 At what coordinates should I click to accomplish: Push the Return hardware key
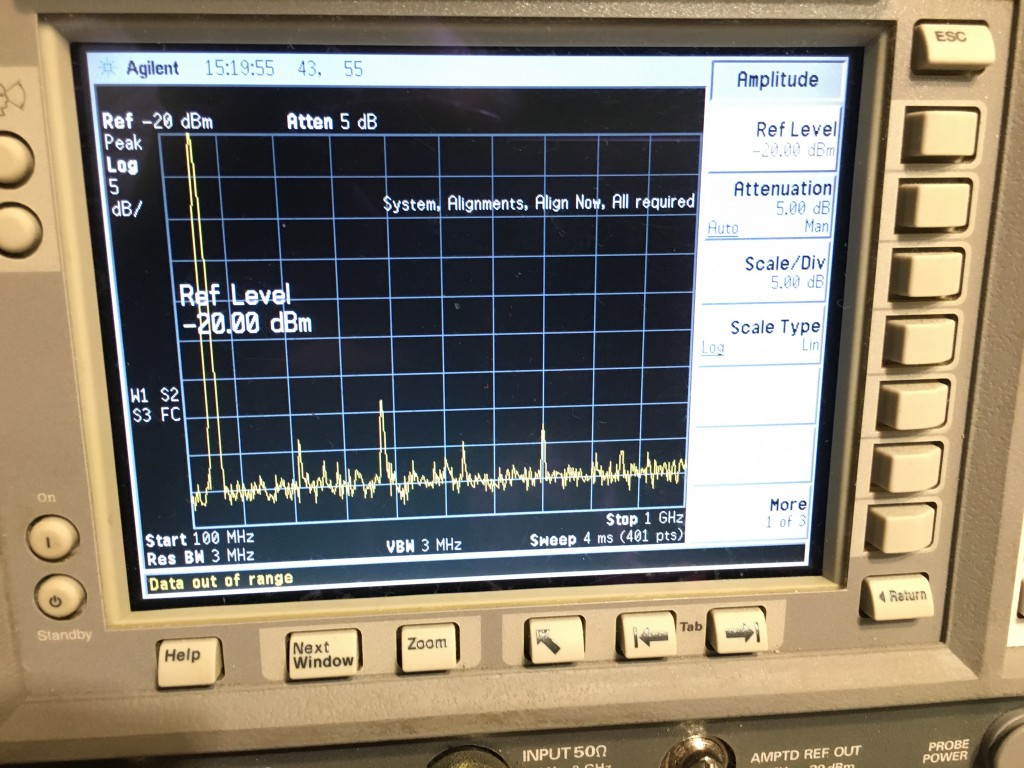coord(897,596)
